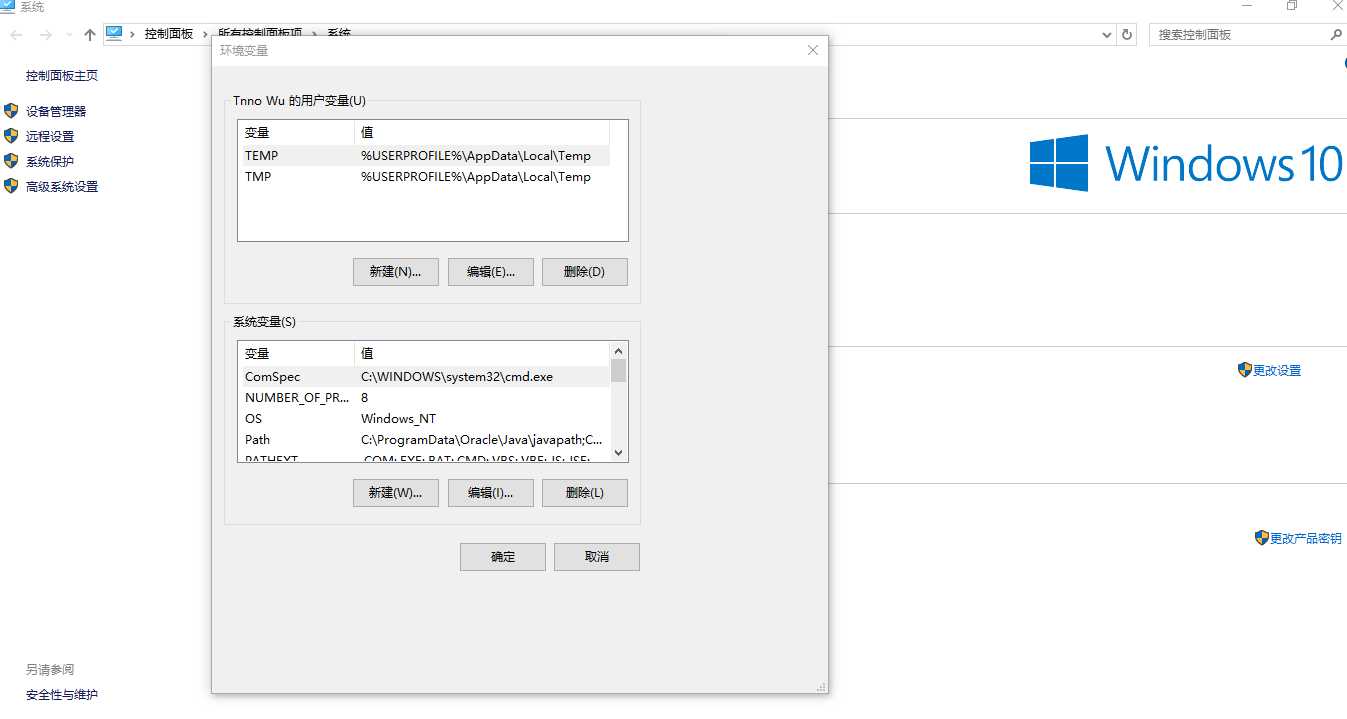Click TEMP value %USERPROFILE%\AppData\Local\Temp

(476, 155)
